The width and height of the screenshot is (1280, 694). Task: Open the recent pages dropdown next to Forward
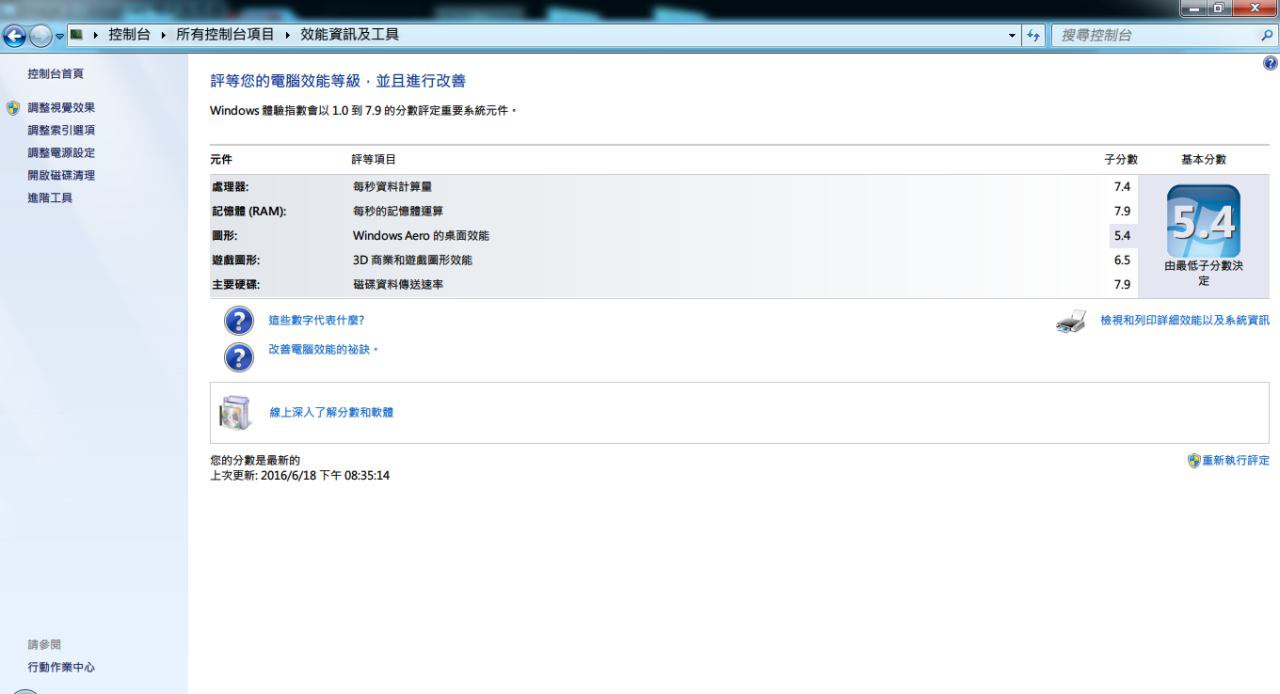pyautogui.click(x=59, y=36)
